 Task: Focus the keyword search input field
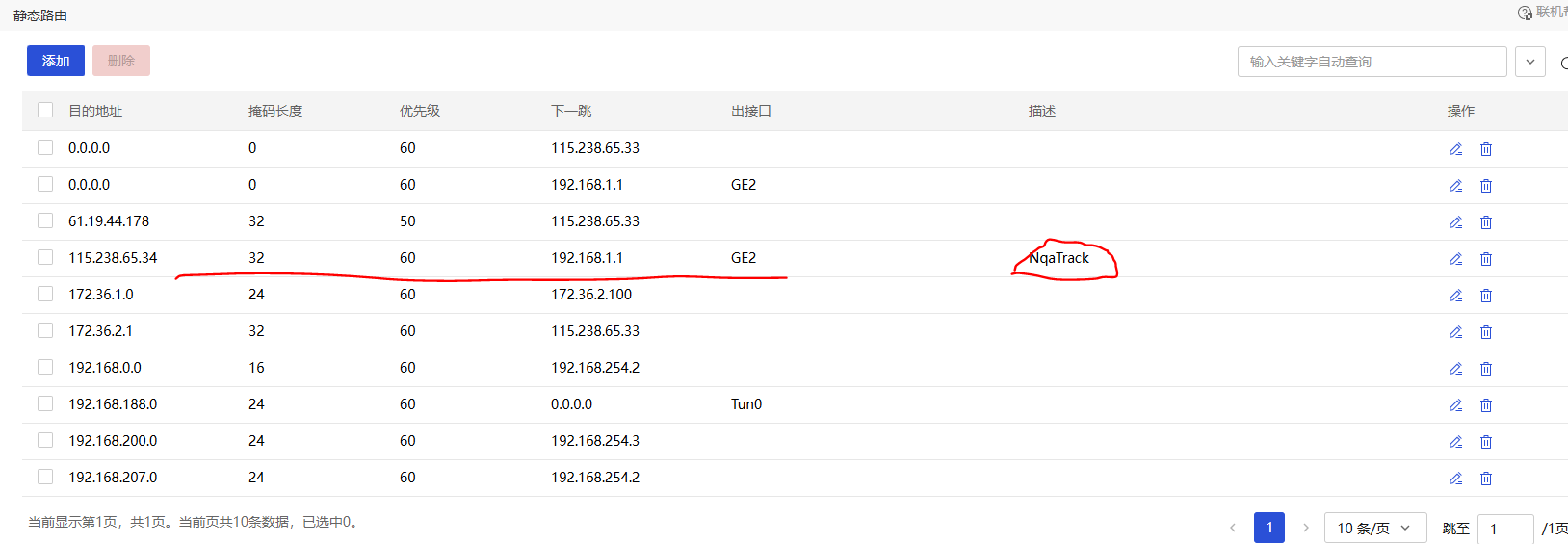point(1372,62)
